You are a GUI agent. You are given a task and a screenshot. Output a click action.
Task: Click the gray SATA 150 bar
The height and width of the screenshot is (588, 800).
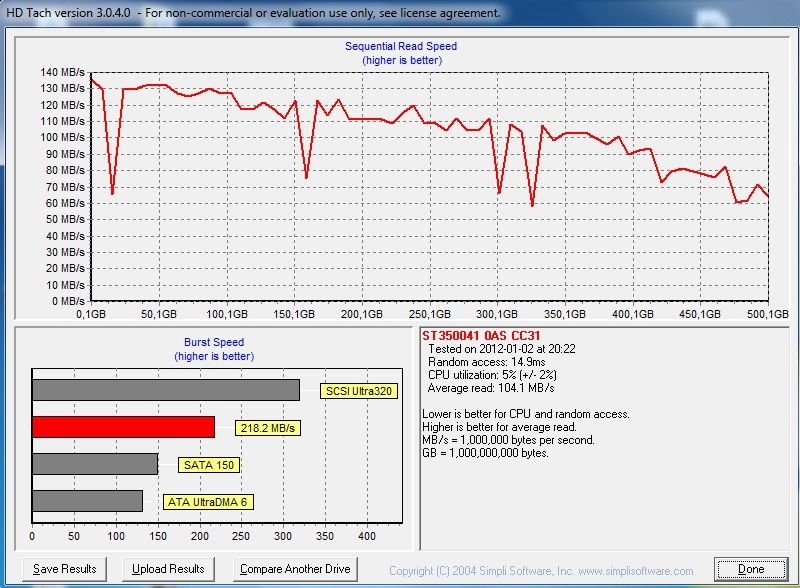pyautogui.click(x=95, y=464)
